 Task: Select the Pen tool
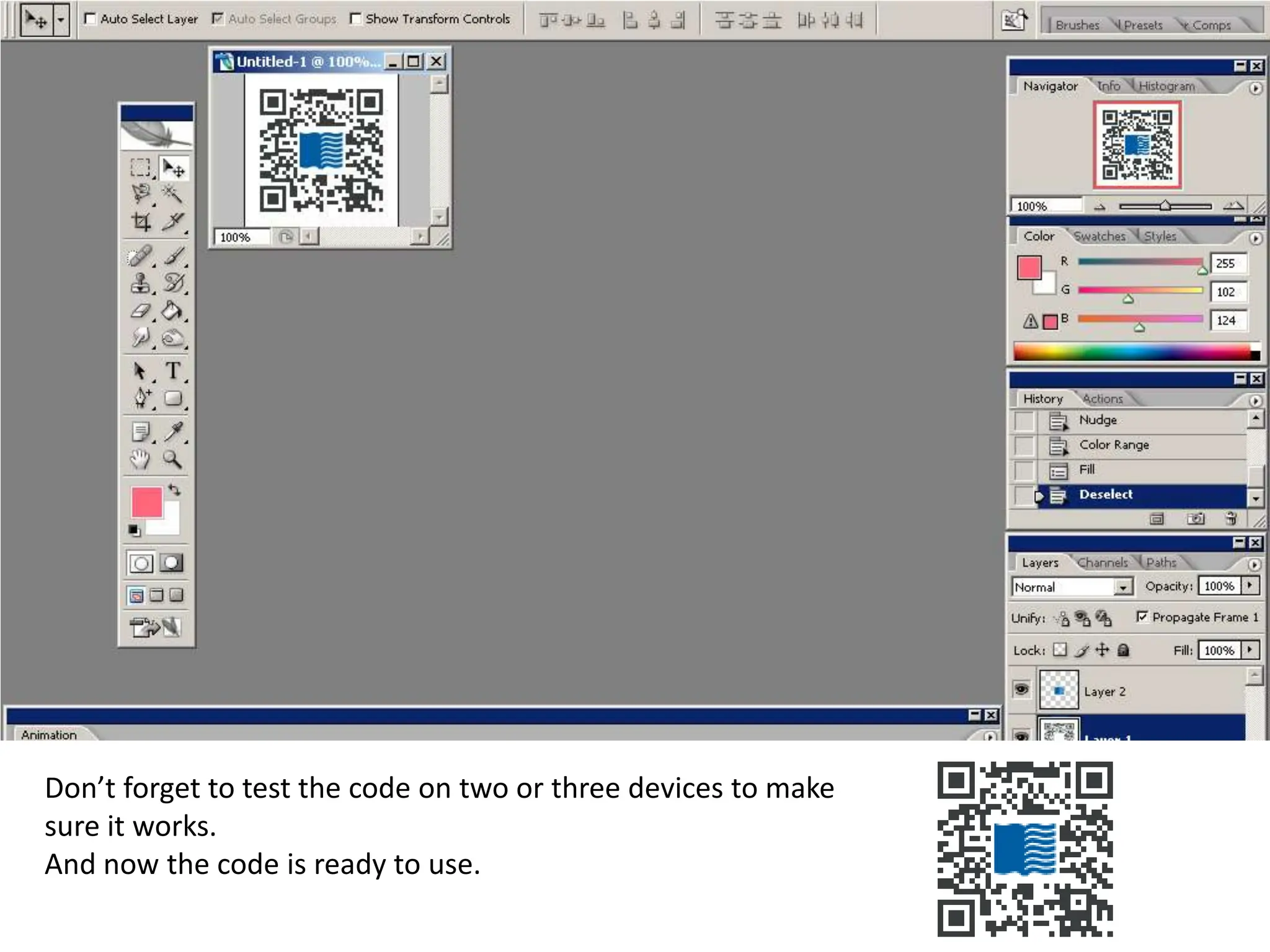141,398
